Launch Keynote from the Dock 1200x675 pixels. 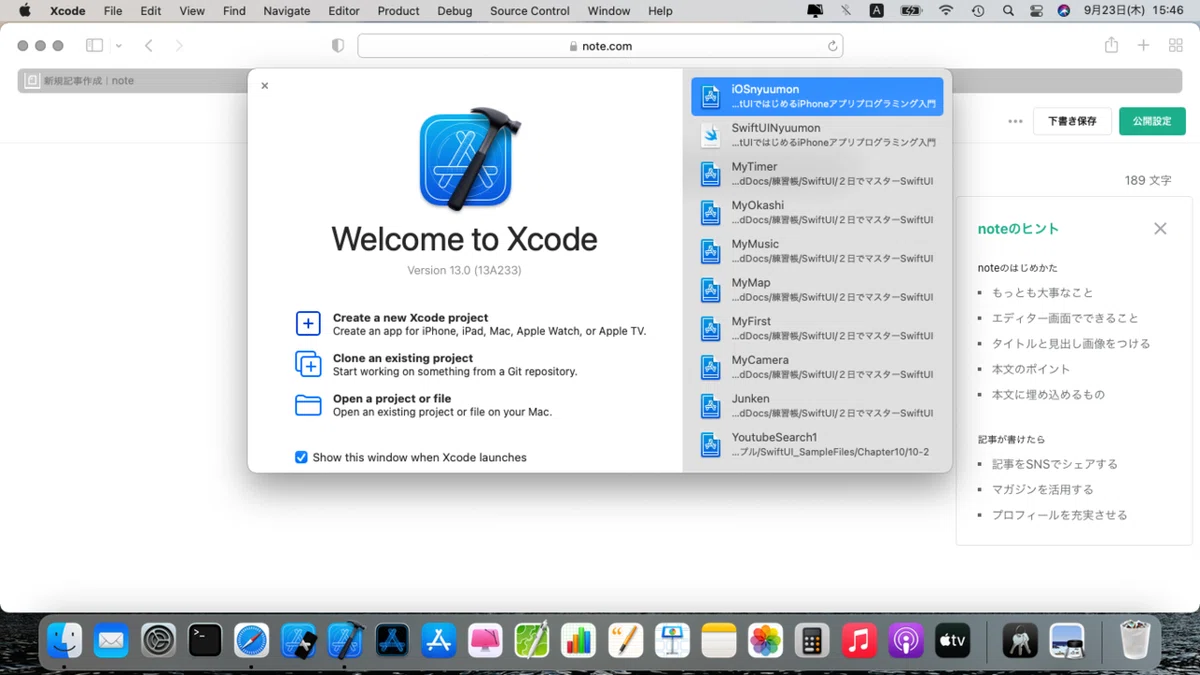coord(672,640)
